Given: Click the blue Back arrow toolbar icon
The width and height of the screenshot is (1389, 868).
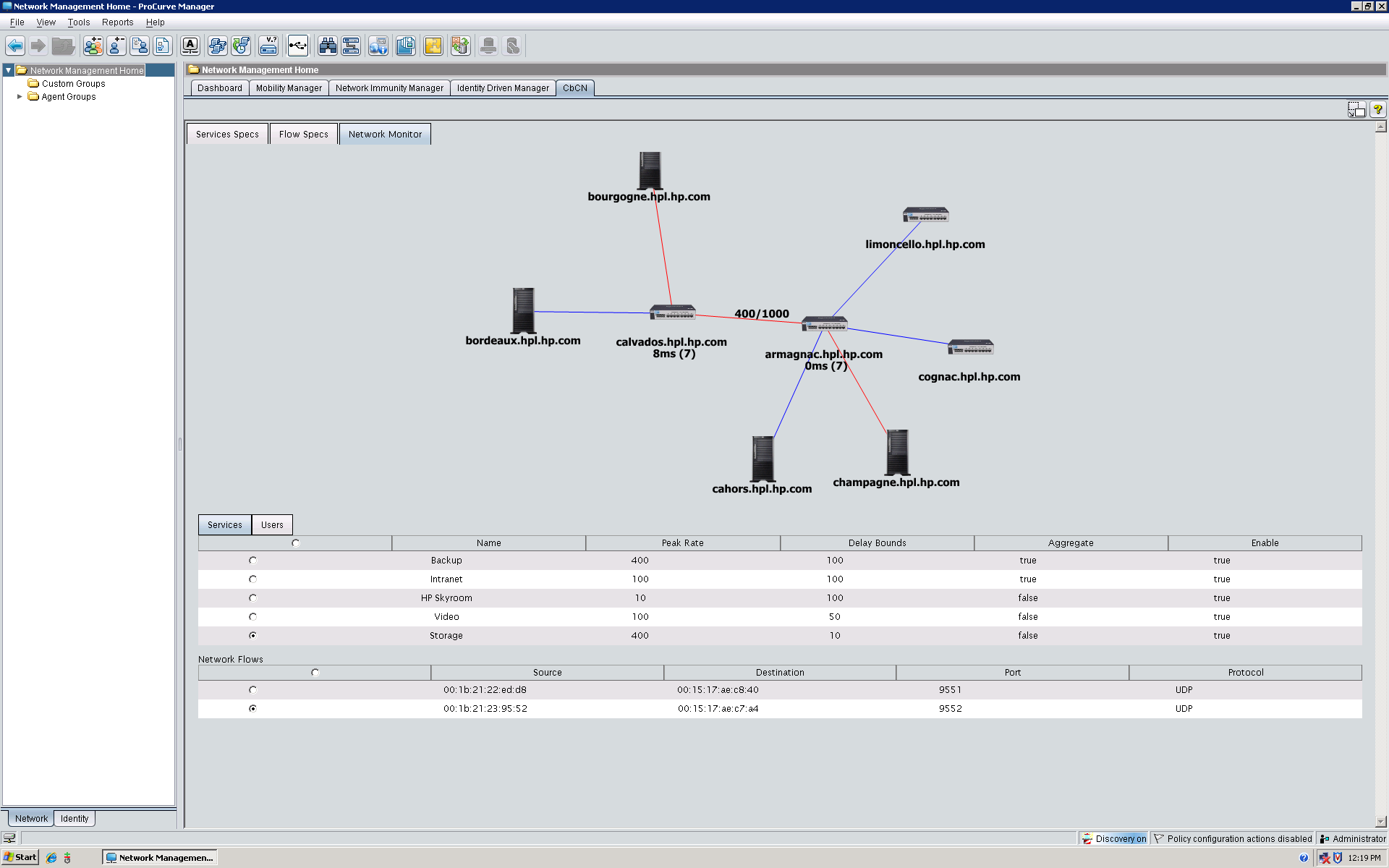Looking at the screenshot, I should tap(15, 46).
